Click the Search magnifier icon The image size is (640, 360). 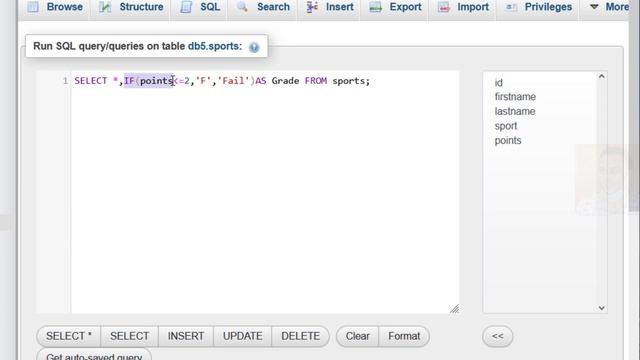242,7
